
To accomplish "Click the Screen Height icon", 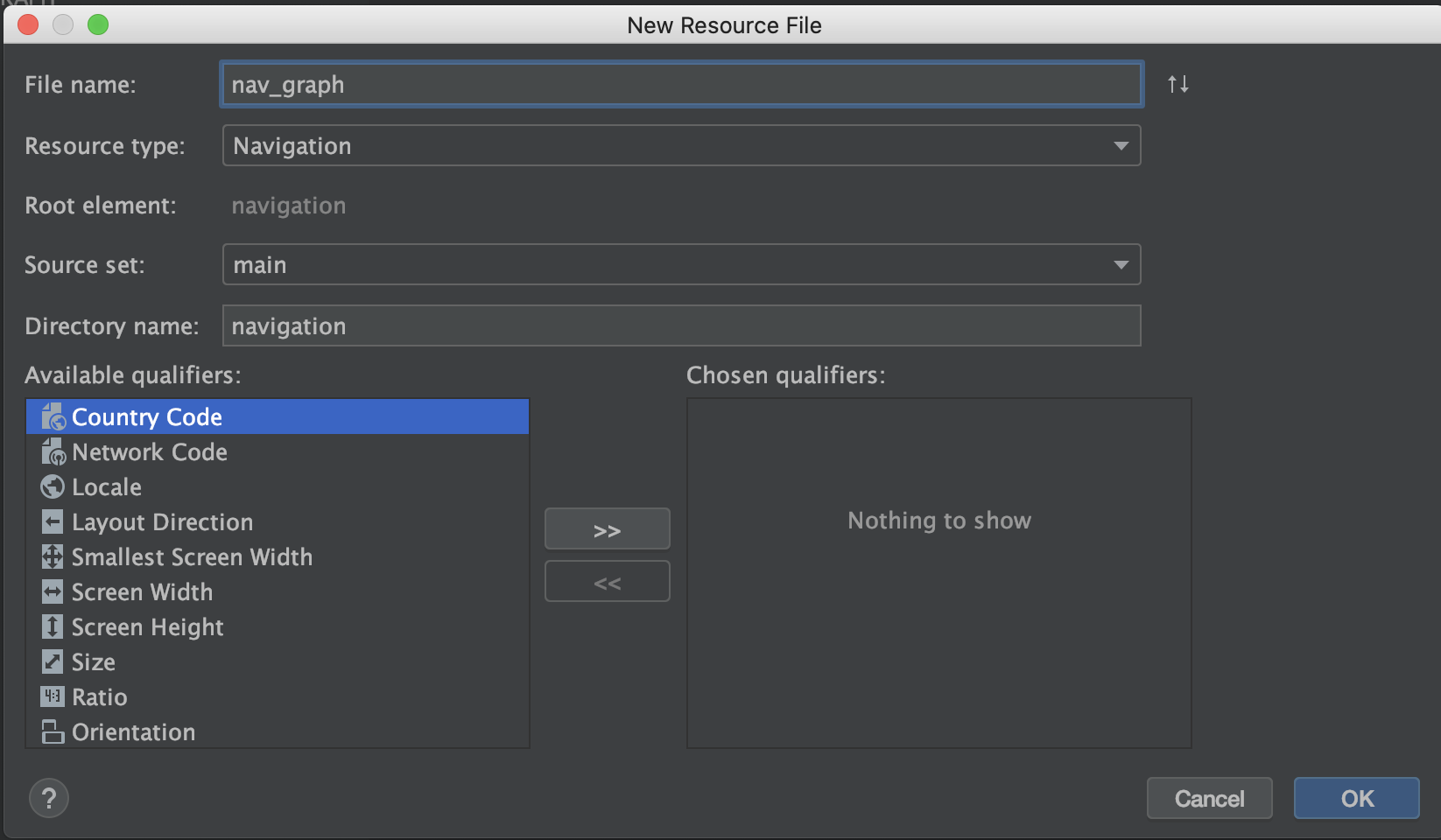I will (x=53, y=626).
